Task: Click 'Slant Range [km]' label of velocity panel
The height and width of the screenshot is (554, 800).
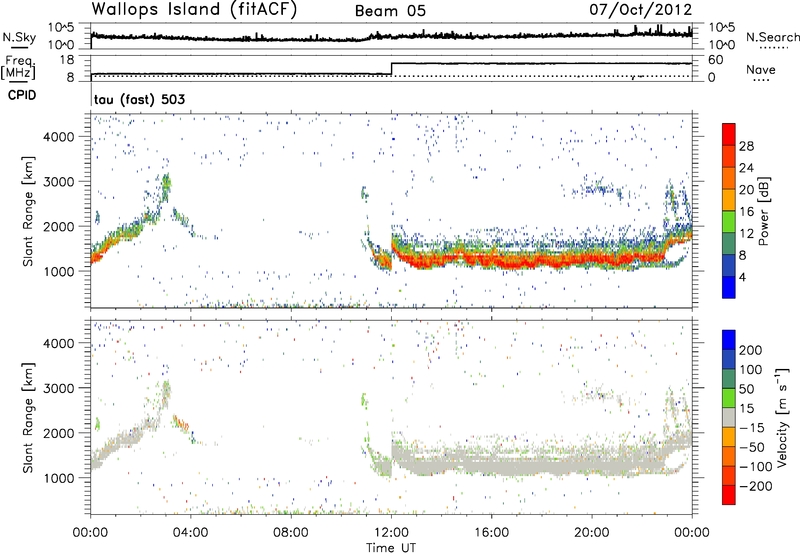Action: point(28,417)
